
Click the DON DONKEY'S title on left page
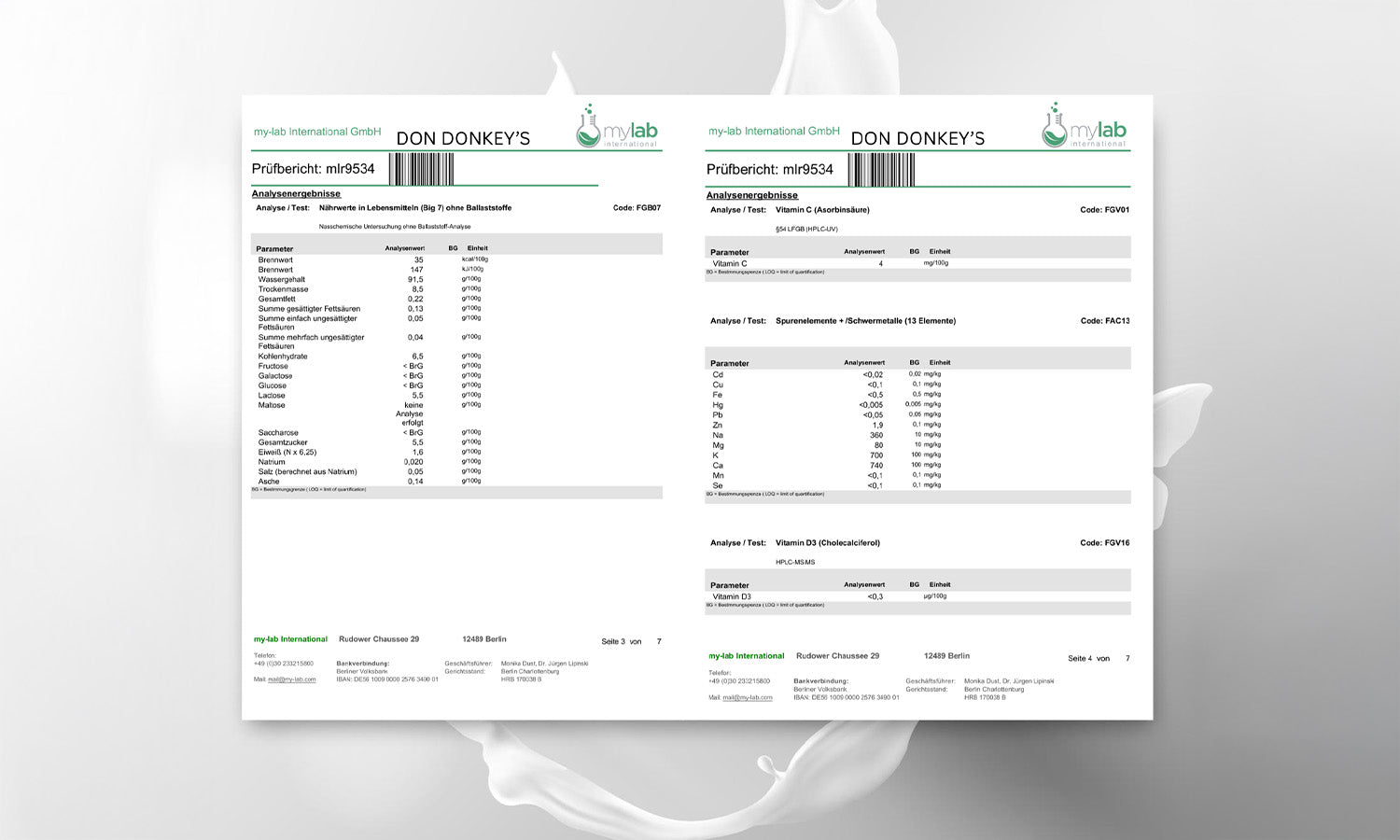(463, 139)
